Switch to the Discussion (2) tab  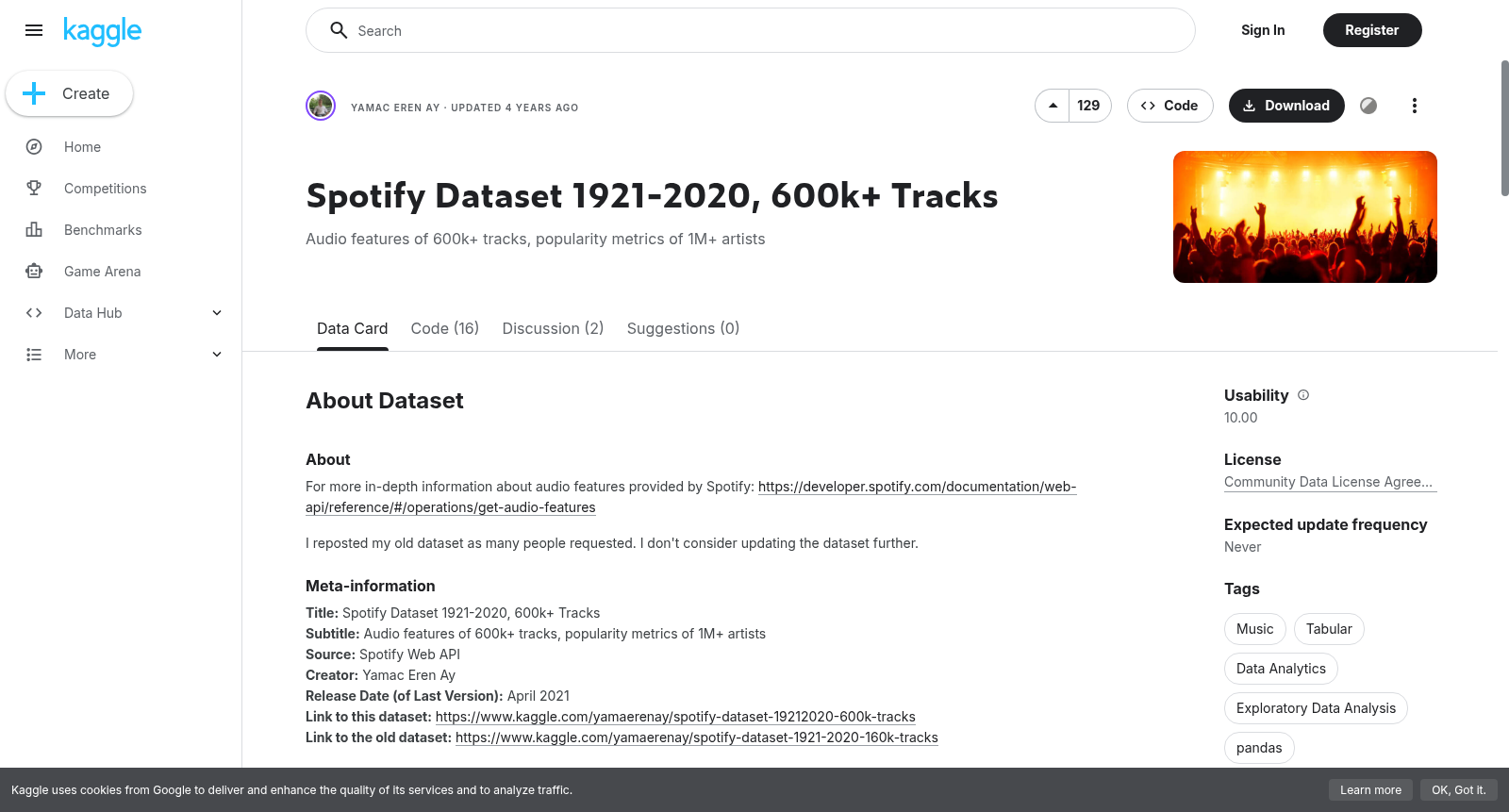(553, 328)
